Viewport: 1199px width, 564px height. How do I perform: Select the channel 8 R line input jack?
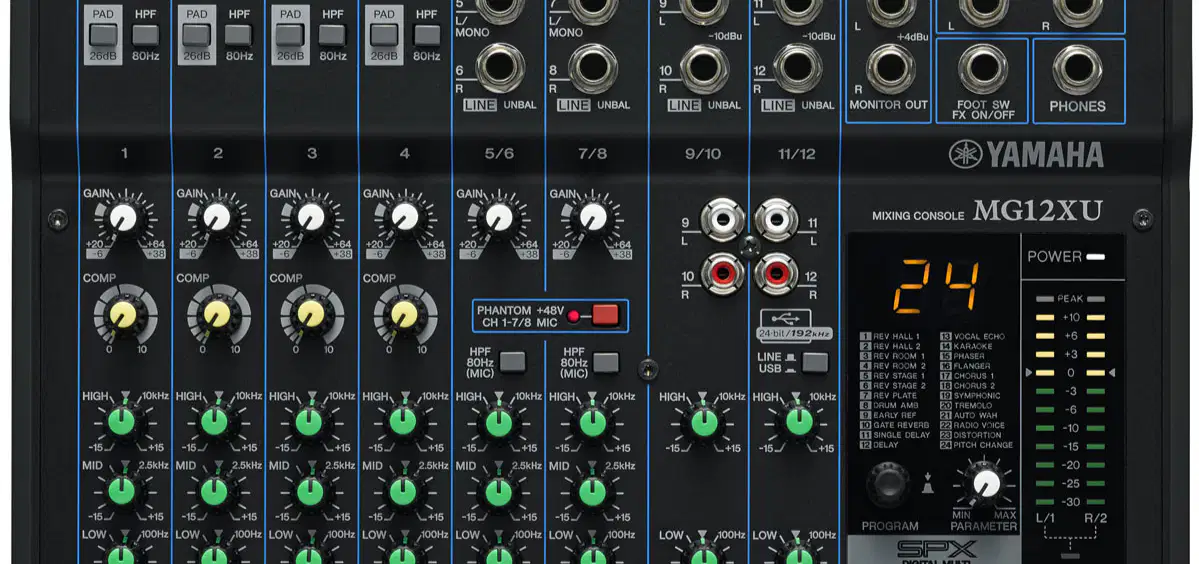pos(593,68)
